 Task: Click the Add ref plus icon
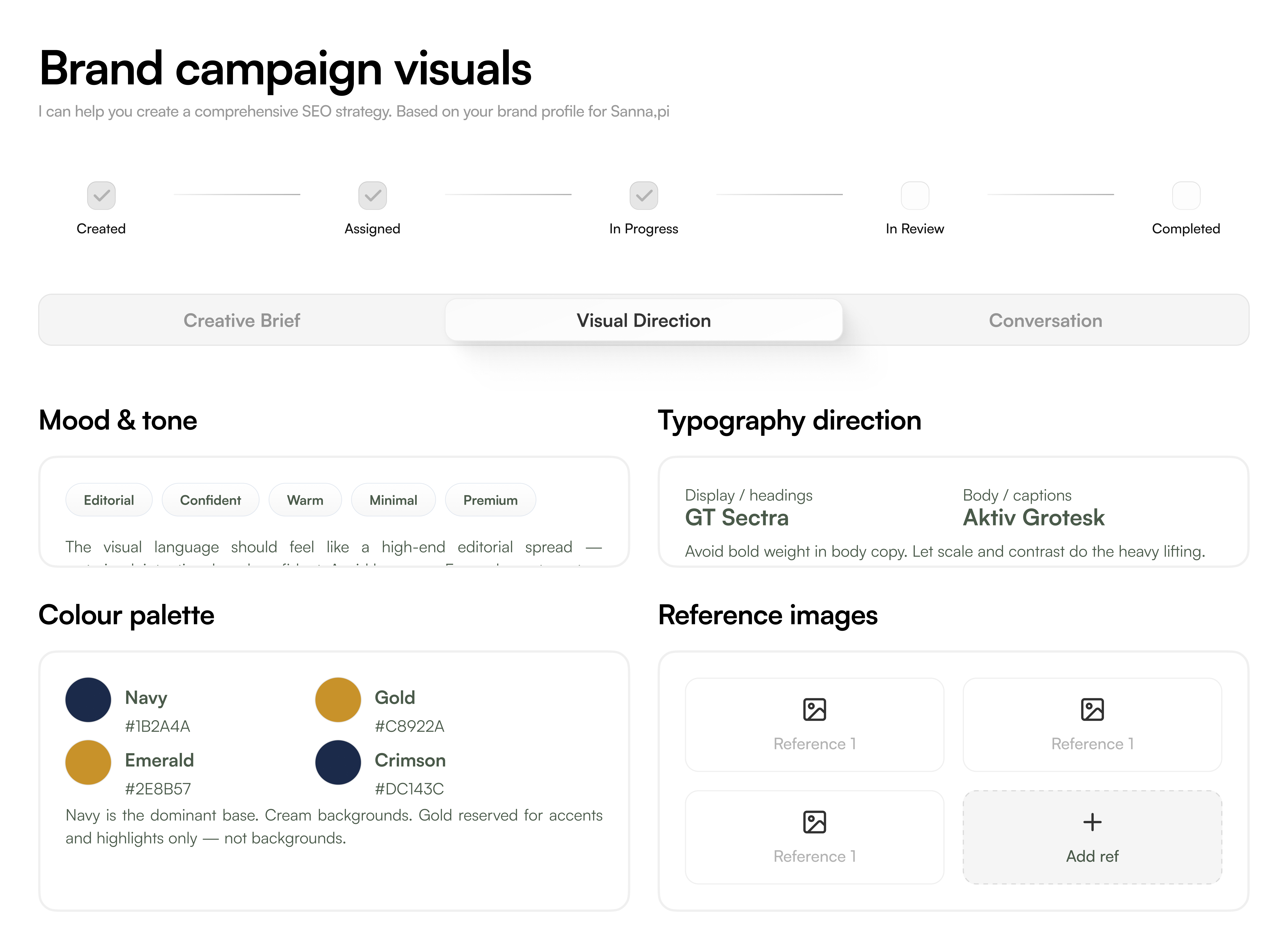pos(1092,822)
